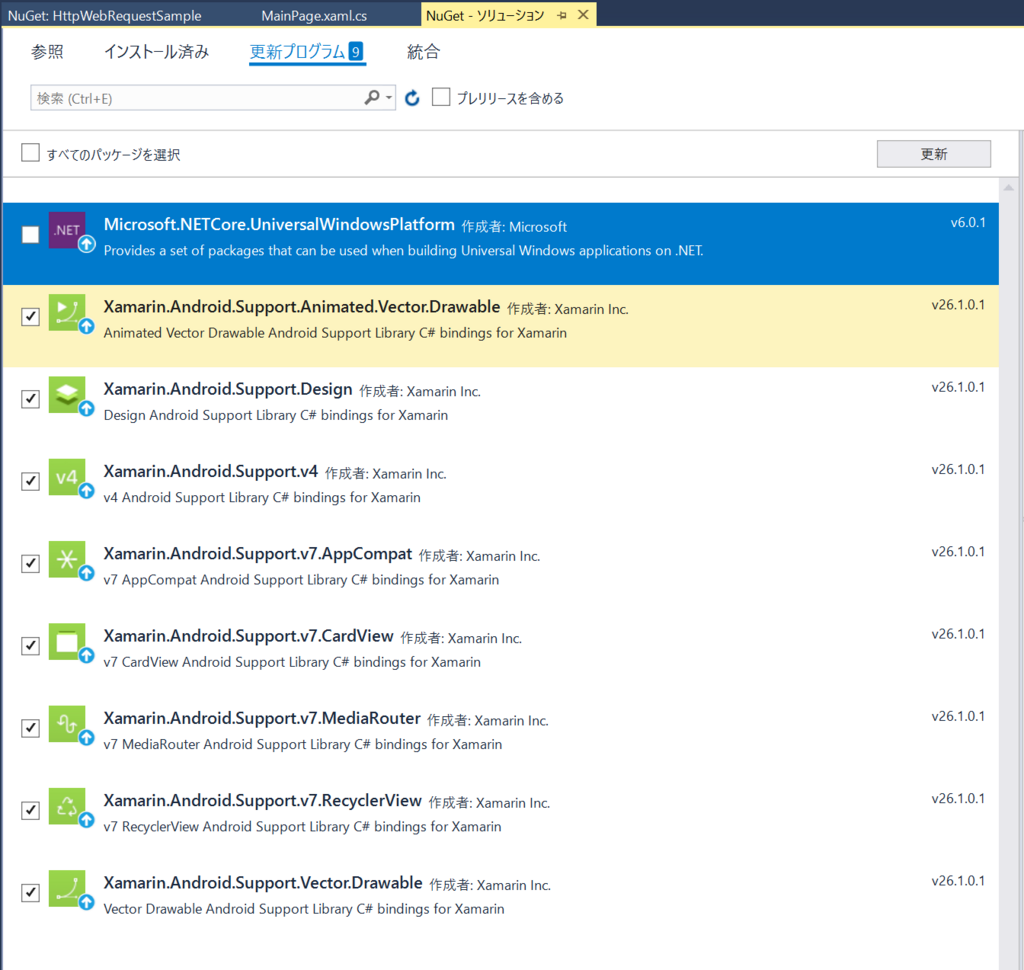Click the update badge 9 on 更新プログラム
1024x970 pixels.
point(355,51)
